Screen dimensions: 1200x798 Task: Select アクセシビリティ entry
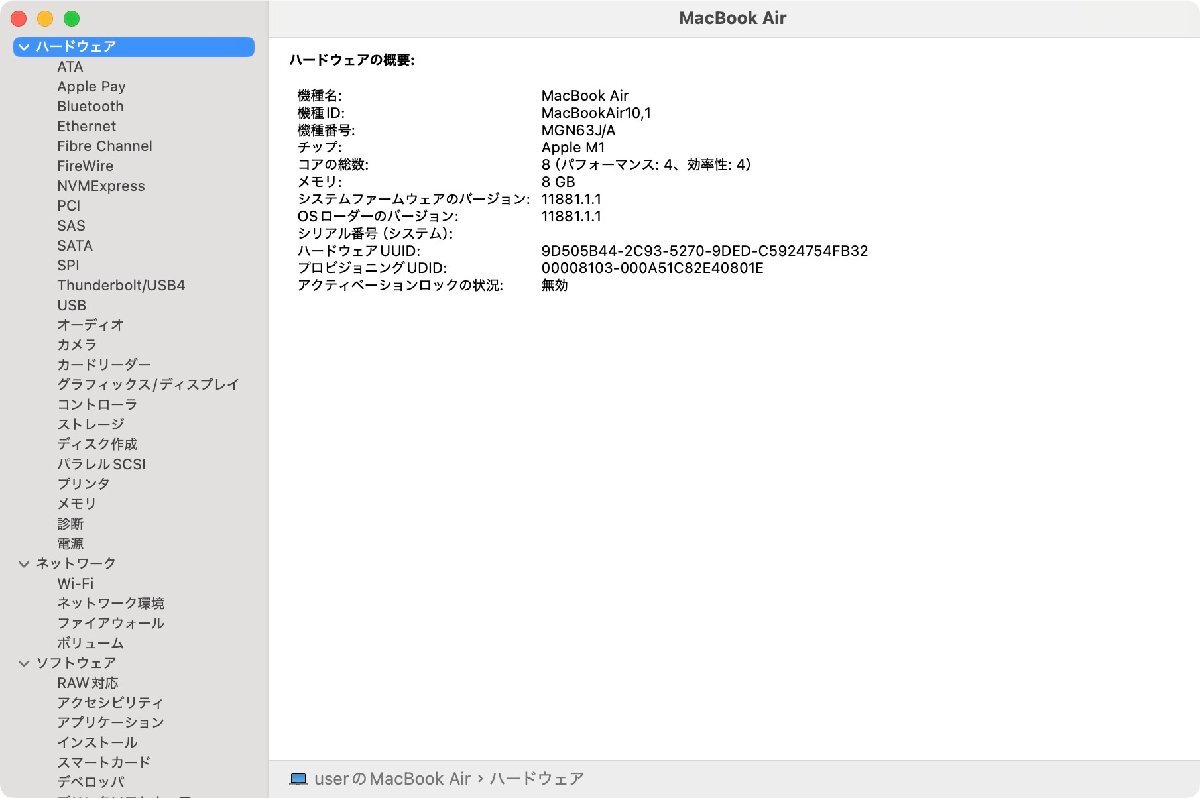coord(111,703)
